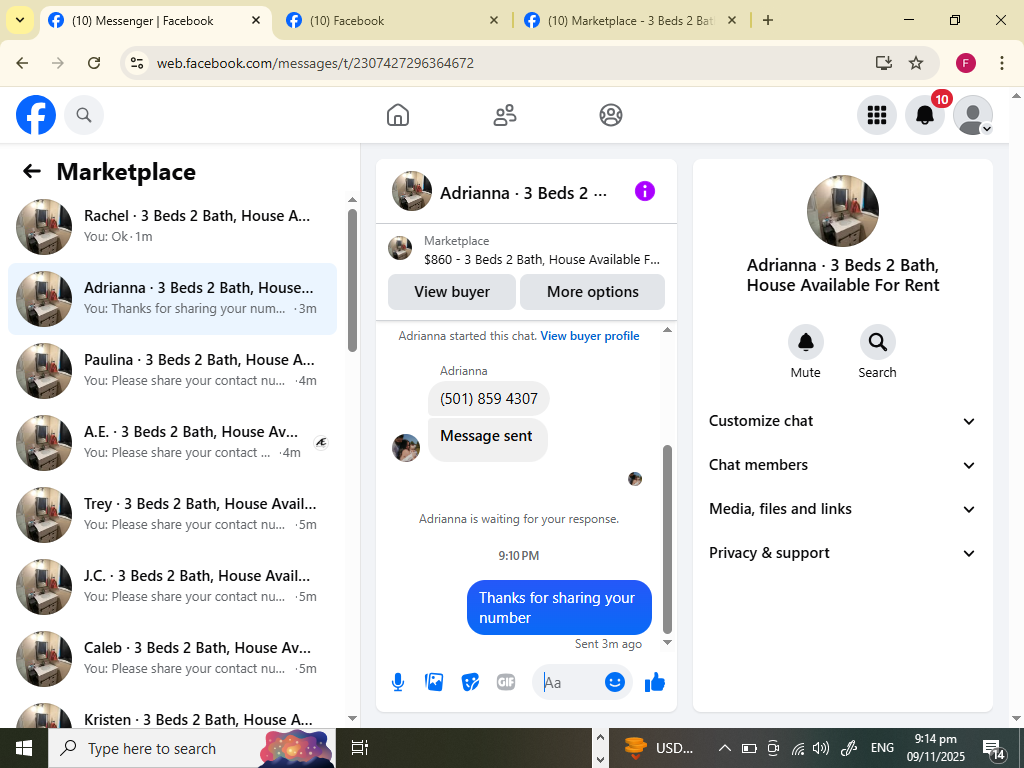Search in conversation magnifier icon

coord(877,342)
